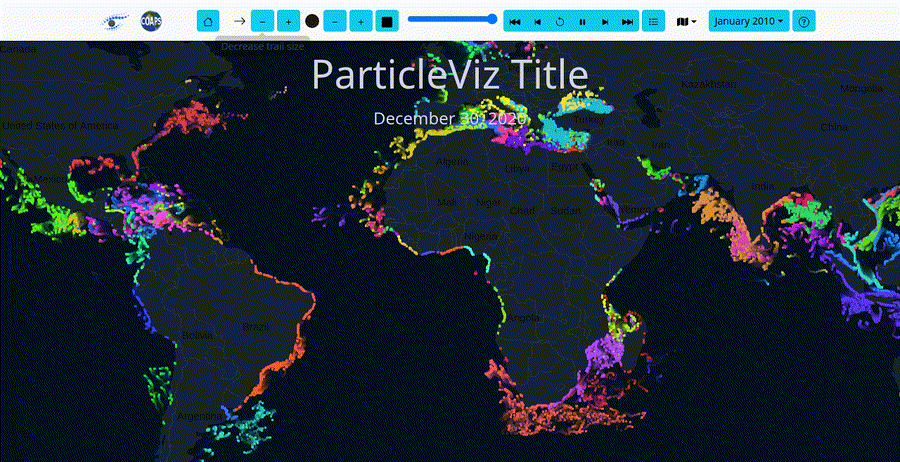Open help with the question mark button
The width and height of the screenshot is (900, 462).
click(804, 21)
